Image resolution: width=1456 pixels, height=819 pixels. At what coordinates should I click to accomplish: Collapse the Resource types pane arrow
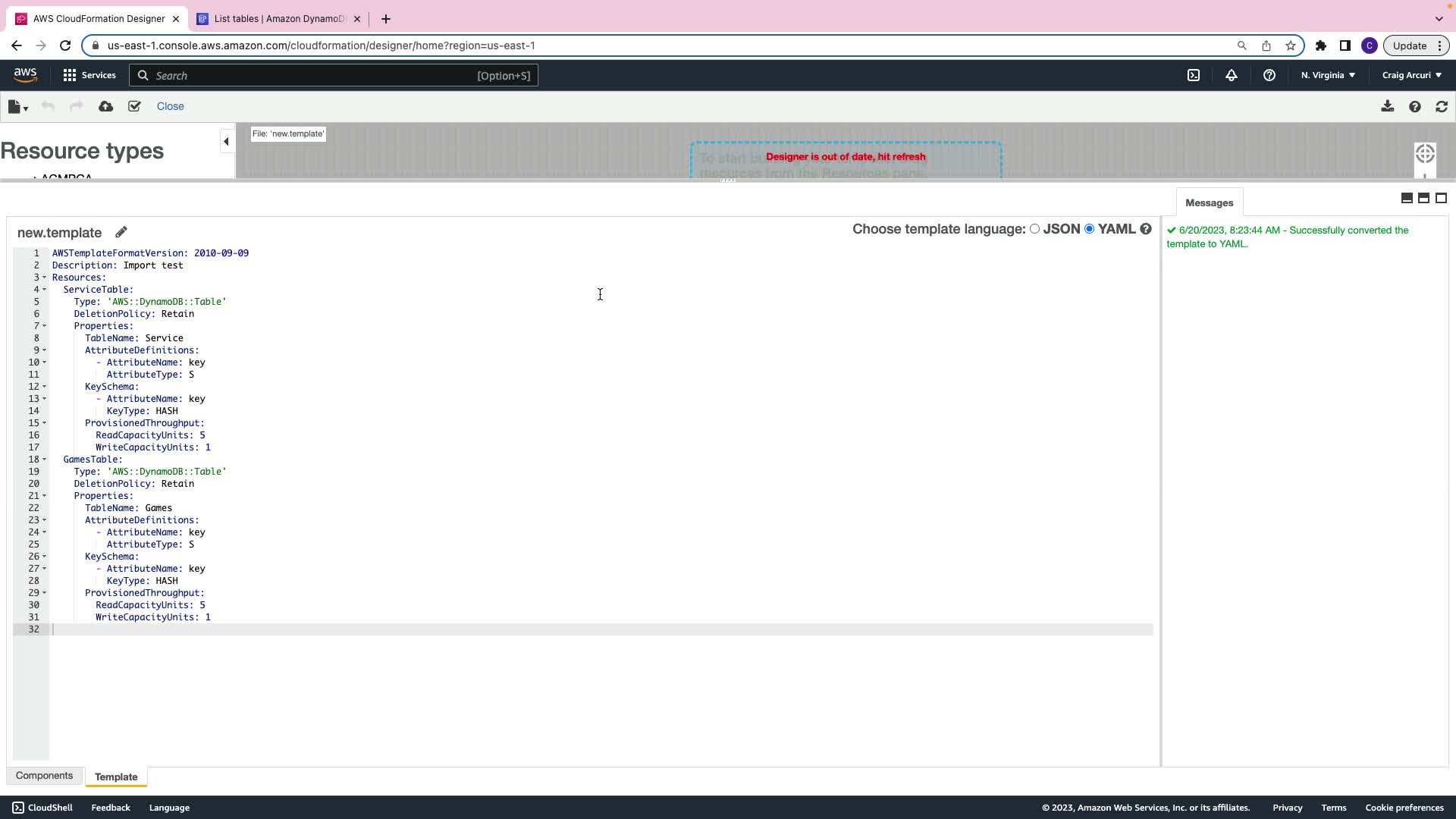[226, 141]
